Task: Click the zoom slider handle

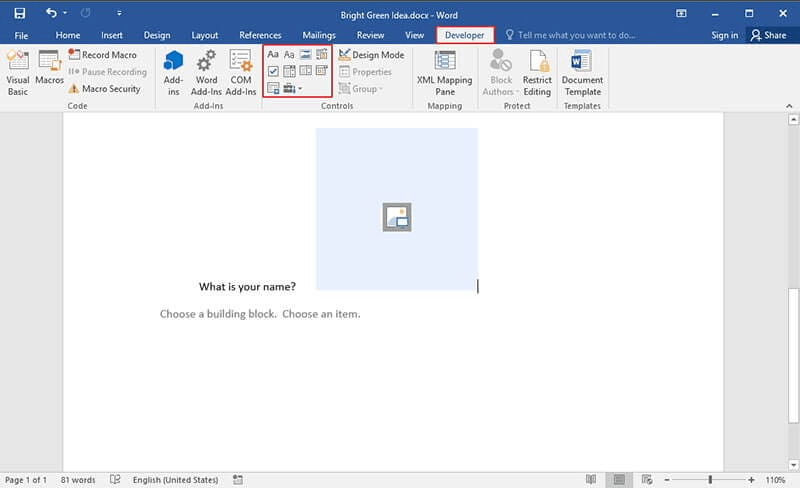Action: (x=711, y=480)
